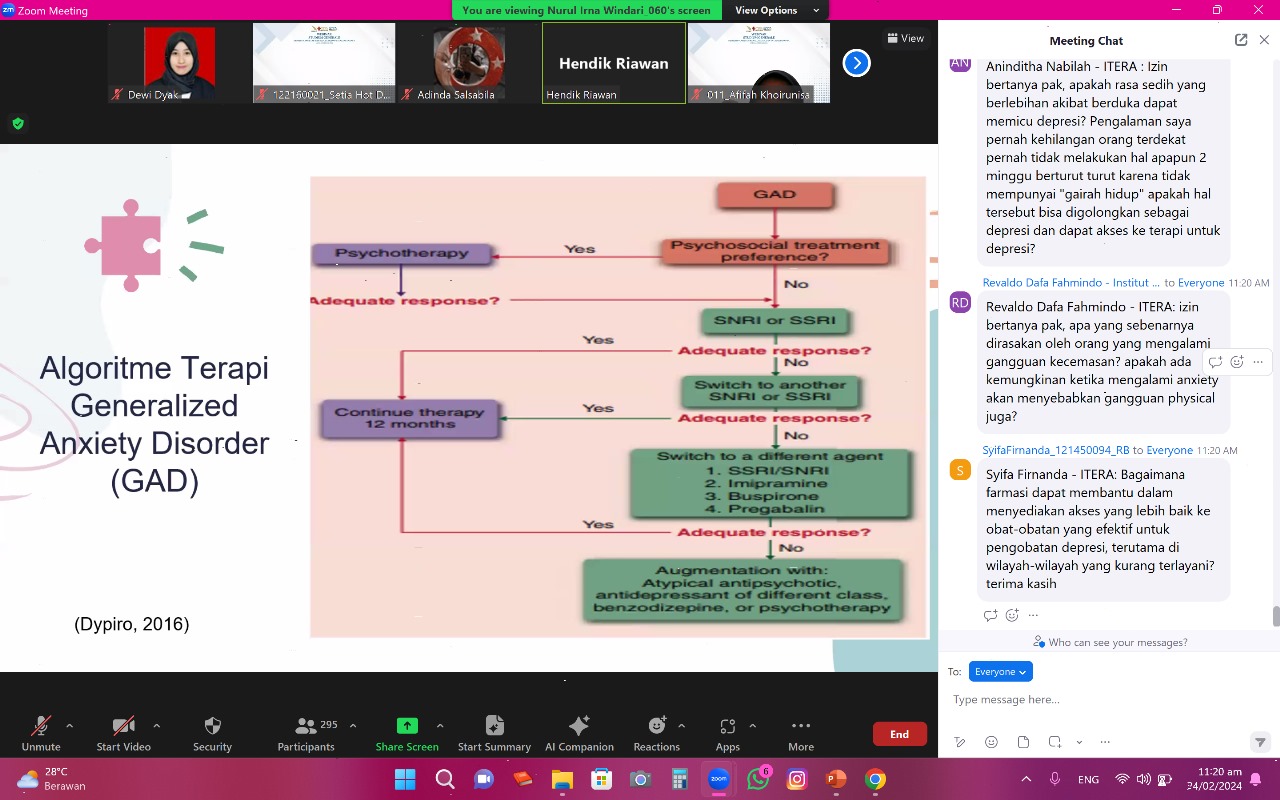
Task: Click the green Share Screen icon
Action: coord(407,727)
